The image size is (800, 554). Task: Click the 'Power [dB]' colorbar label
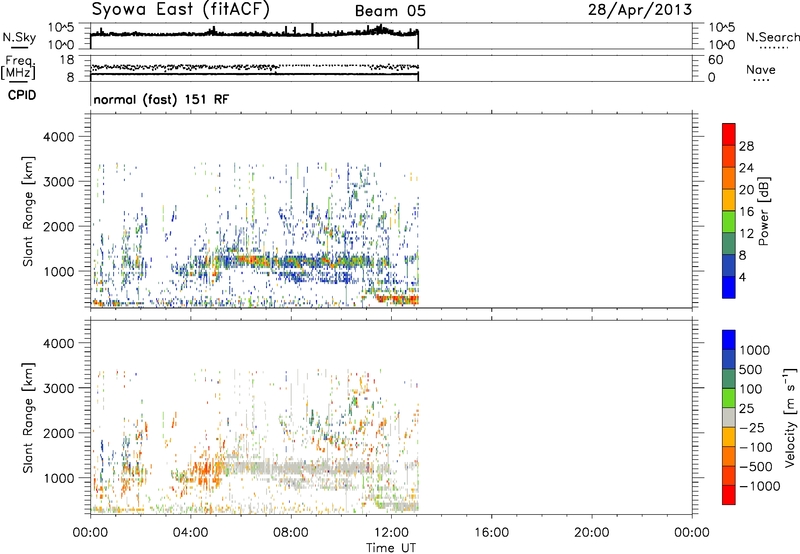tap(763, 211)
